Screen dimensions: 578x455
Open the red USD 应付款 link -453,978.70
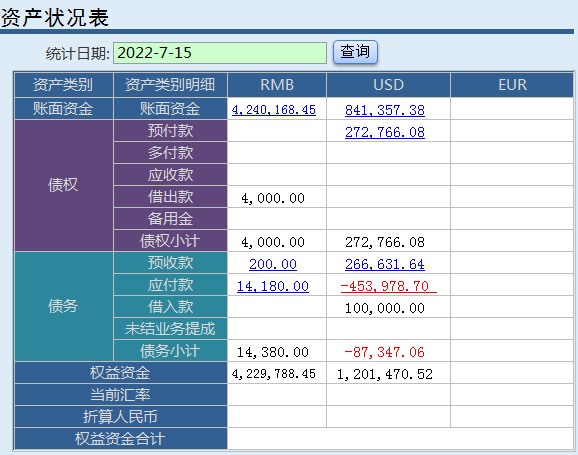(x=389, y=286)
